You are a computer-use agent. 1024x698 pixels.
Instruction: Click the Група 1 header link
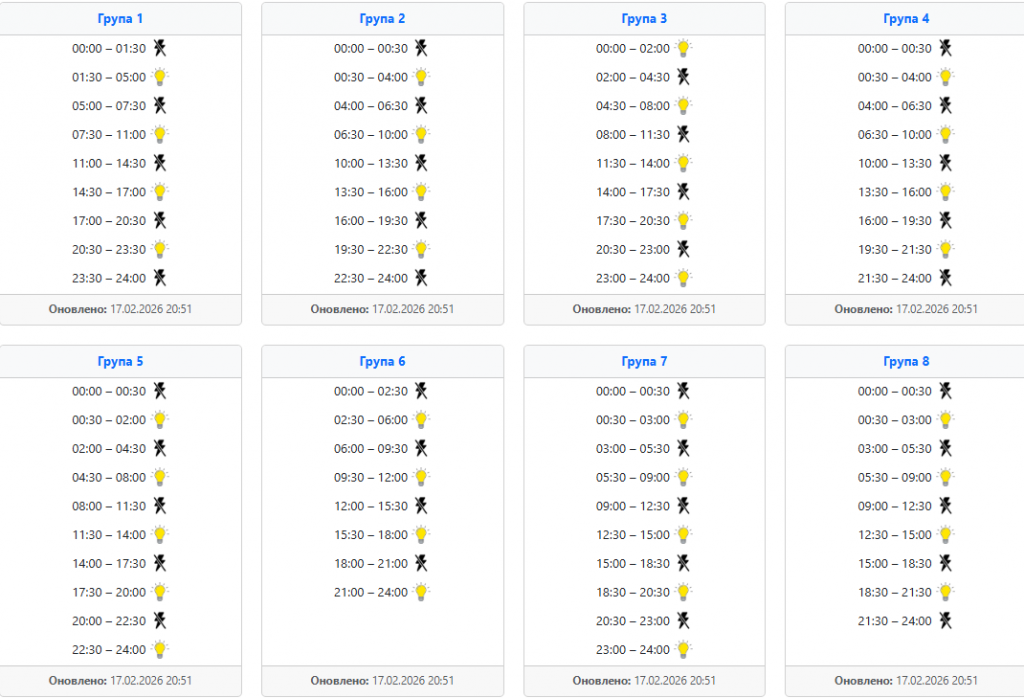tap(120, 19)
